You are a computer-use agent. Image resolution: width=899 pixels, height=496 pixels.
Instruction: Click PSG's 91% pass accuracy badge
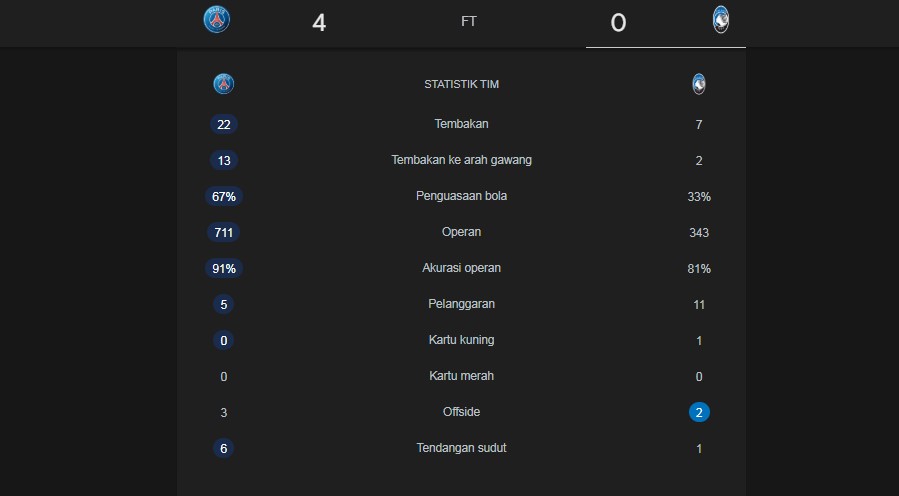[224, 268]
